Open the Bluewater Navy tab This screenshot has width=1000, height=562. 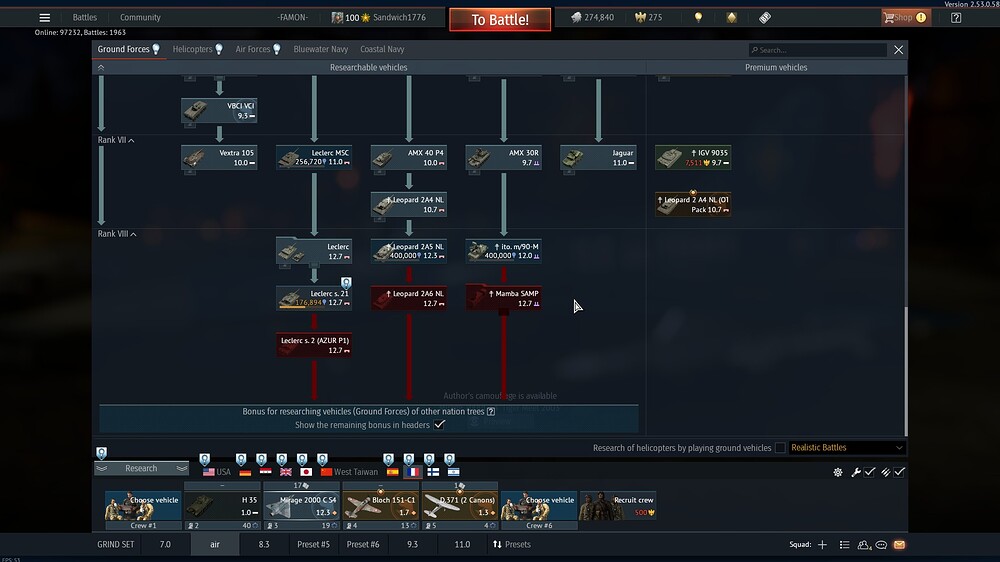point(320,49)
